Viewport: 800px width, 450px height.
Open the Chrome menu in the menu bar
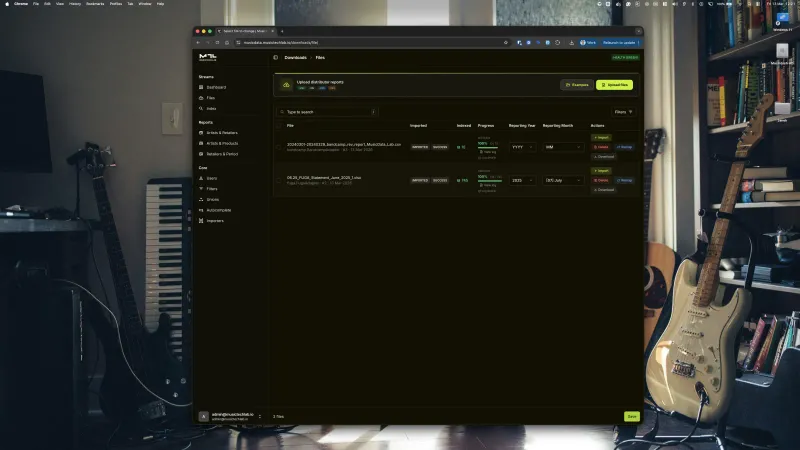click(21, 4)
